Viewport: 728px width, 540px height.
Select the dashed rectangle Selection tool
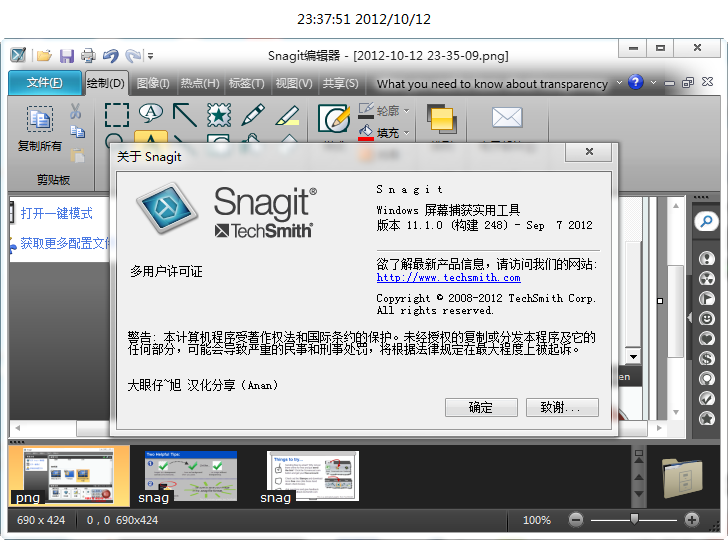click(117, 115)
